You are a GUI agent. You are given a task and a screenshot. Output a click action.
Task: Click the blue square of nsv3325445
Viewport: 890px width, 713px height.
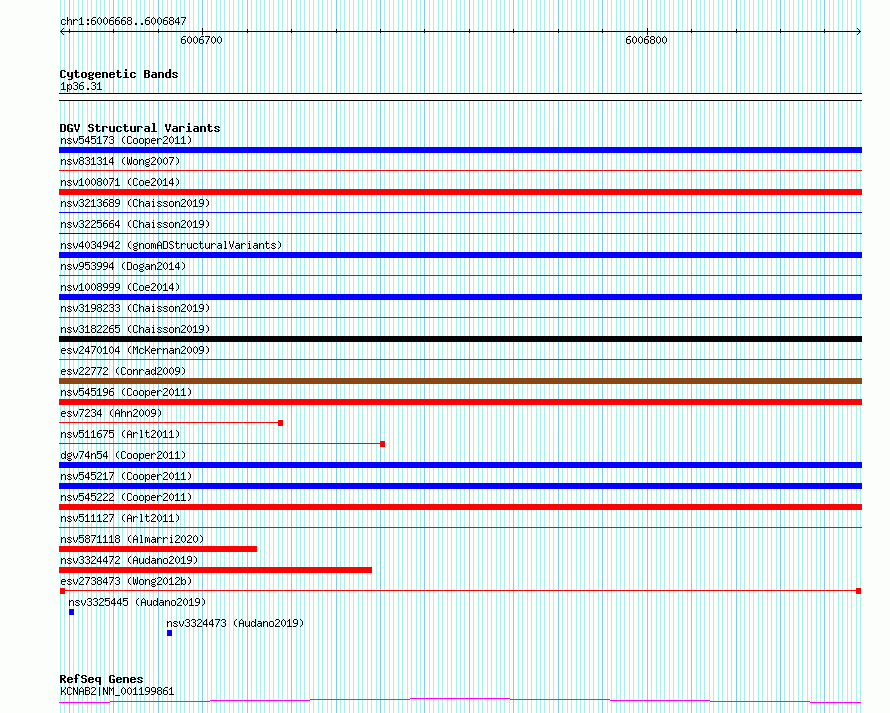coord(72,612)
